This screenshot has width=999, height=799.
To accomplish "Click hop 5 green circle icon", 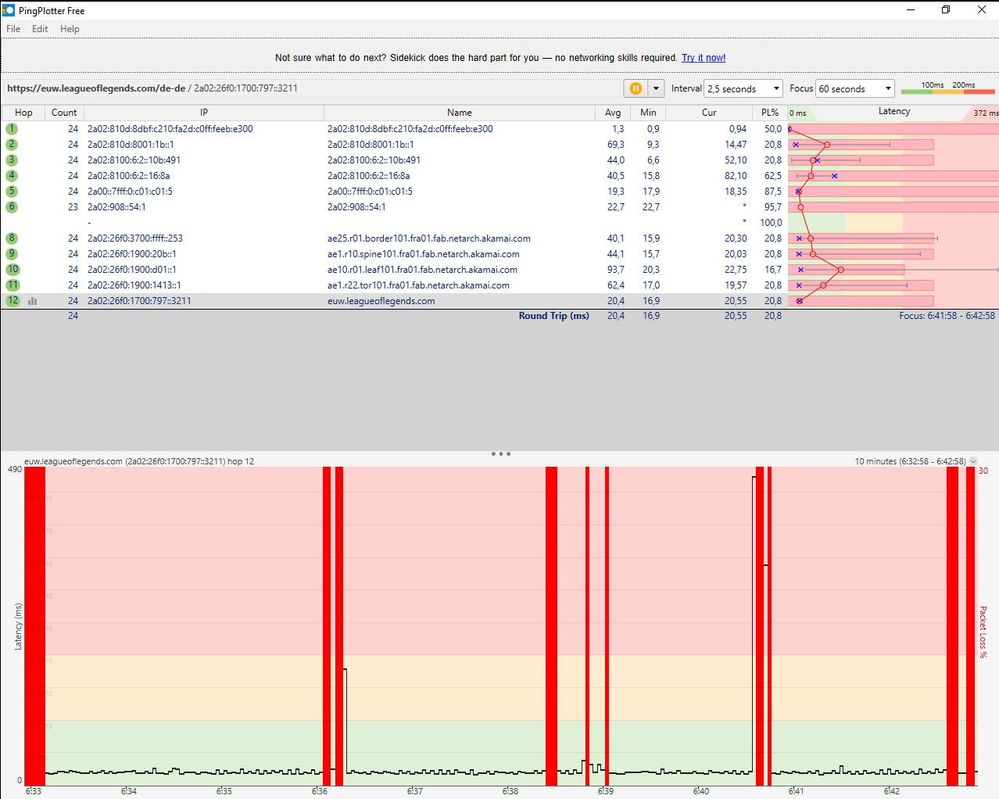I will 11,191.
